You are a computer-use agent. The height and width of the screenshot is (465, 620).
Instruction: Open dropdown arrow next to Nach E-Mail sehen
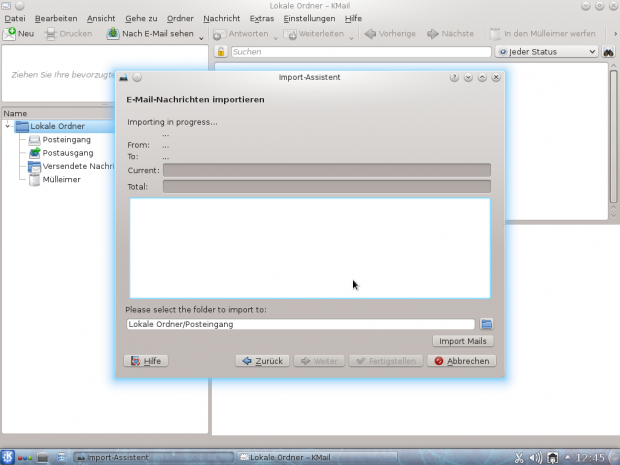[x=202, y=37]
